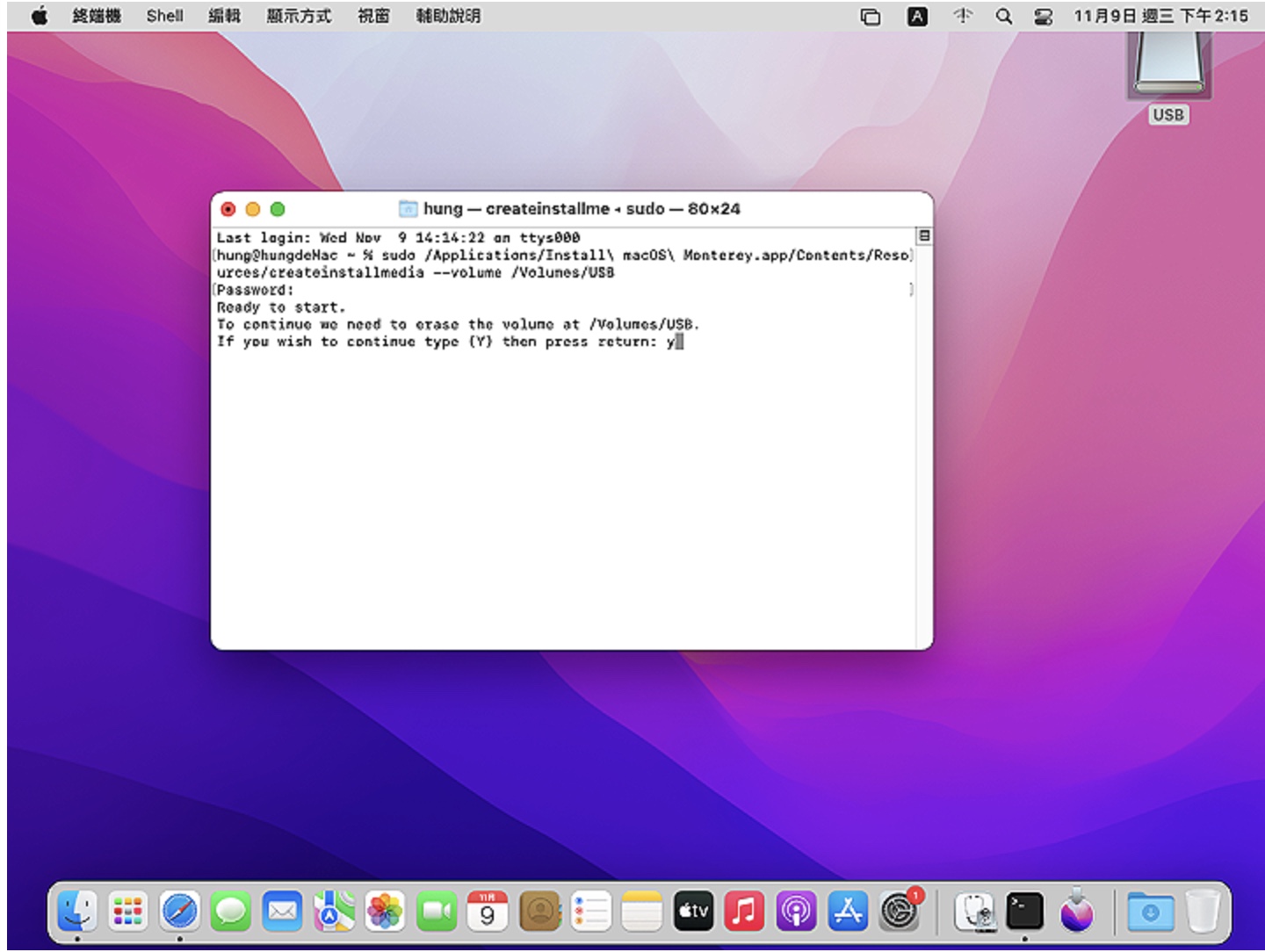This screenshot has width=1265, height=952.
Task: Click the 'Password:' line in Terminal
Action: click(x=255, y=290)
